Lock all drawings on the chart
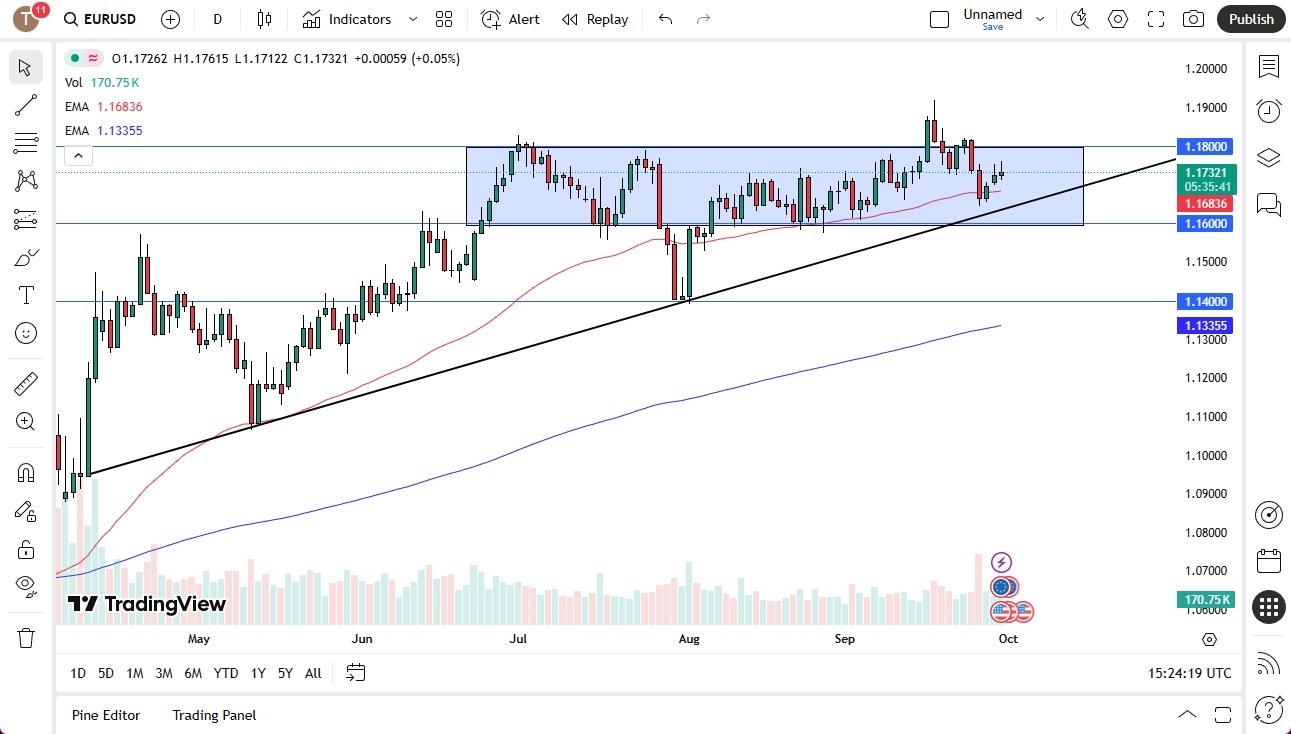Viewport: 1291px width, 734px height. pos(25,549)
